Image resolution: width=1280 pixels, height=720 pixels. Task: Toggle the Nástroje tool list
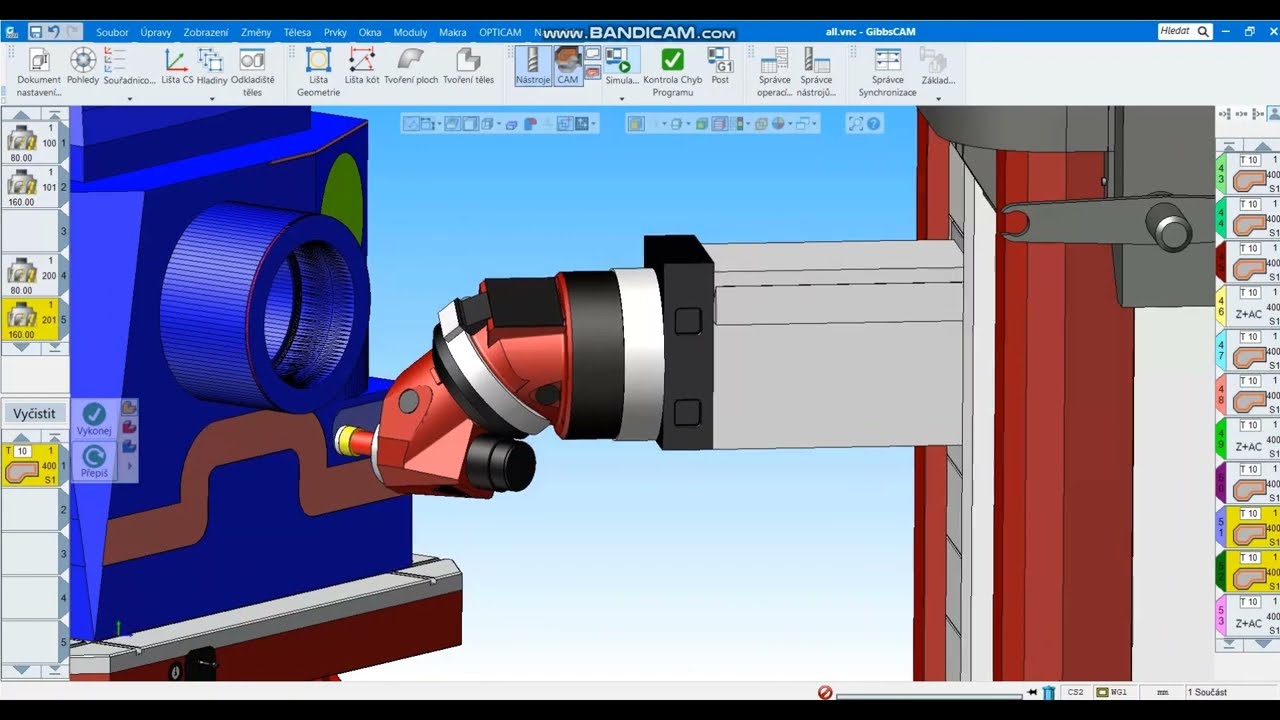pyautogui.click(x=533, y=66)
